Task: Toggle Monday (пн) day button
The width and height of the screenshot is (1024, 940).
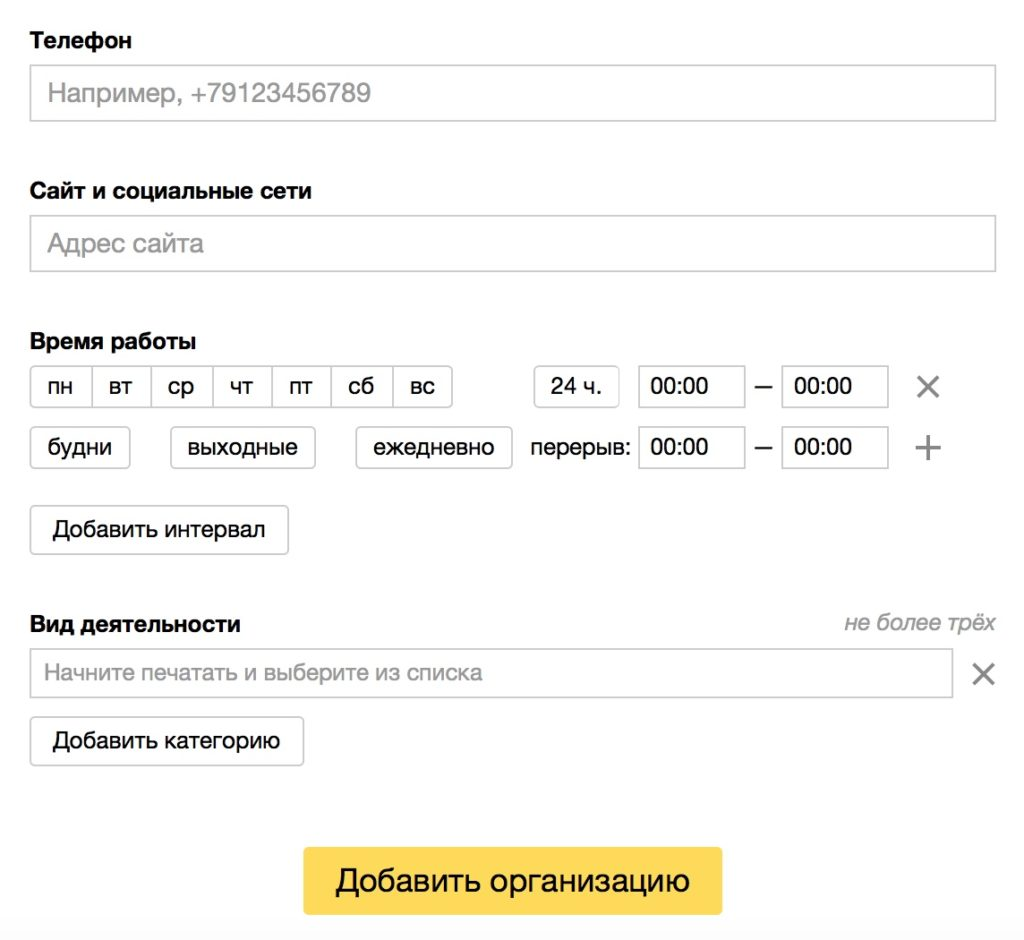Action: 61,387
